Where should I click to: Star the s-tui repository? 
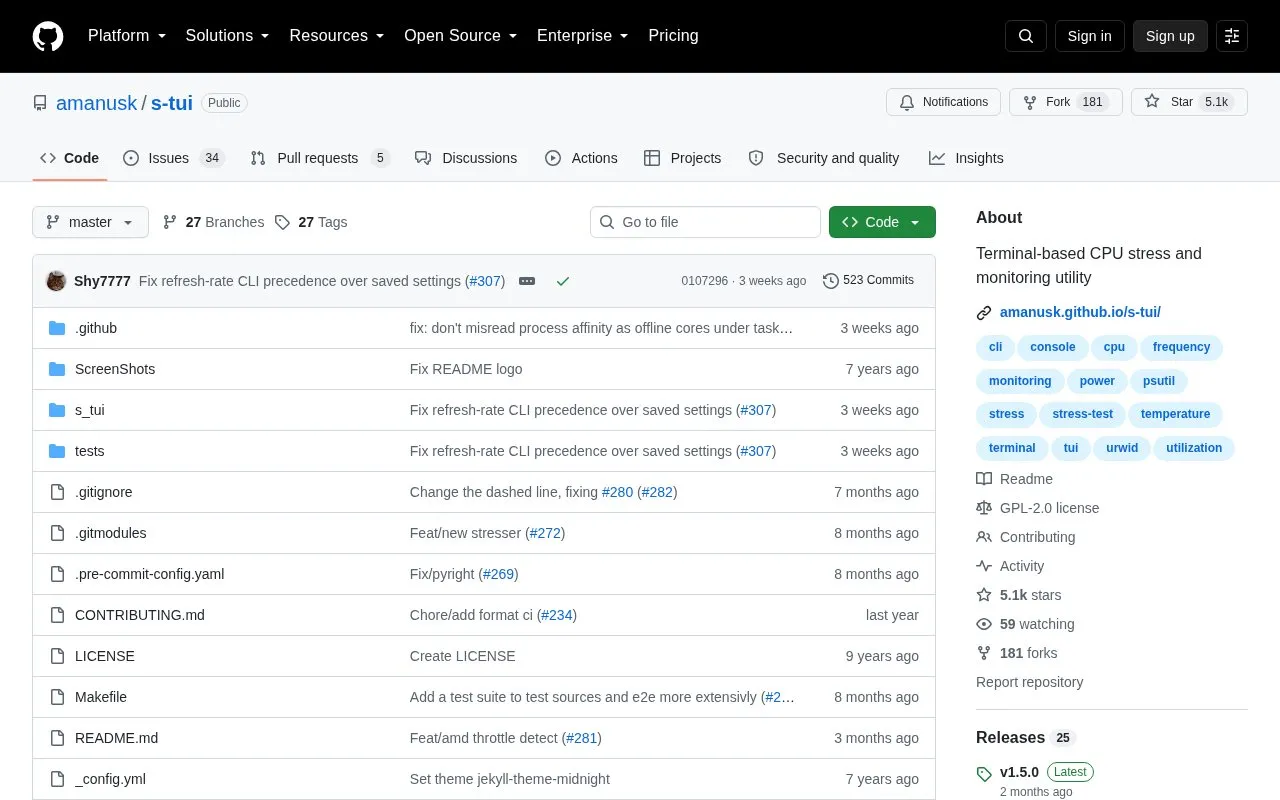click(1189, 102)
